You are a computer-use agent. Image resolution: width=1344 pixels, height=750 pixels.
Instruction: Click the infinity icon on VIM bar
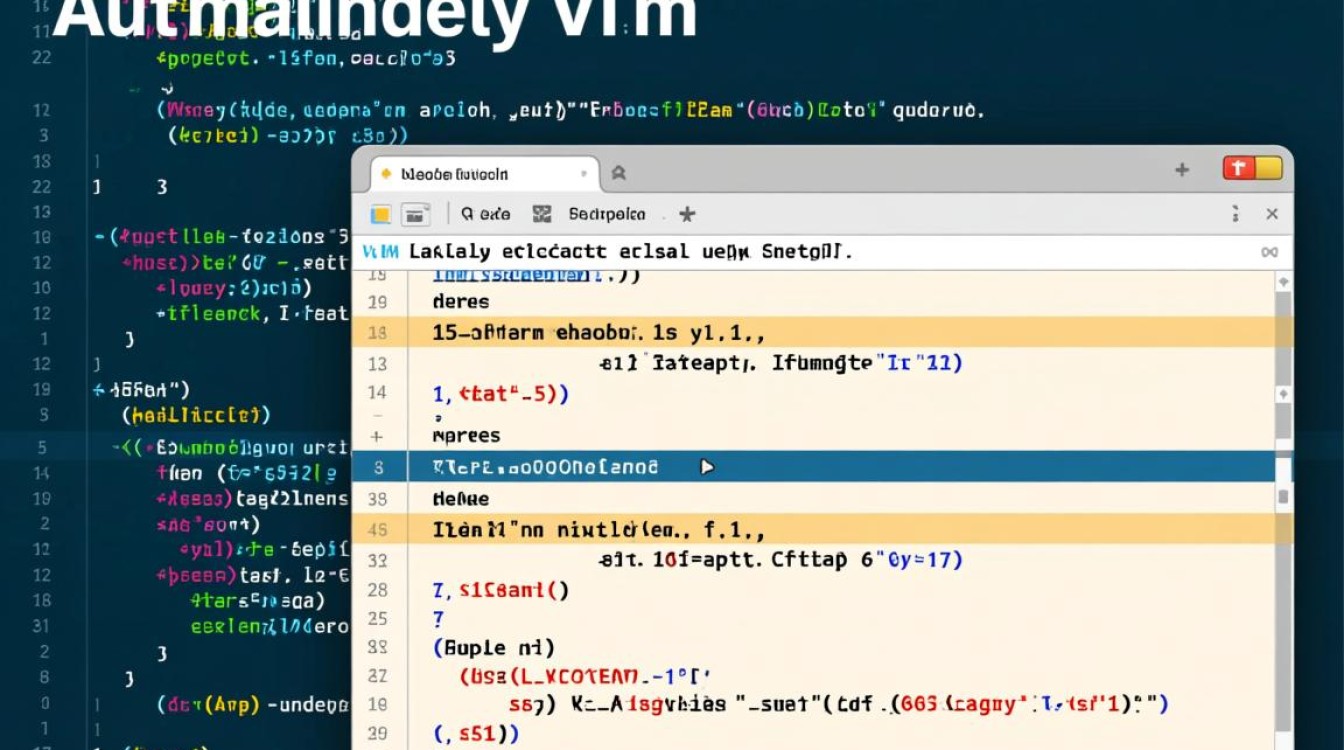pyautogui.click(x=1270, y=253)
